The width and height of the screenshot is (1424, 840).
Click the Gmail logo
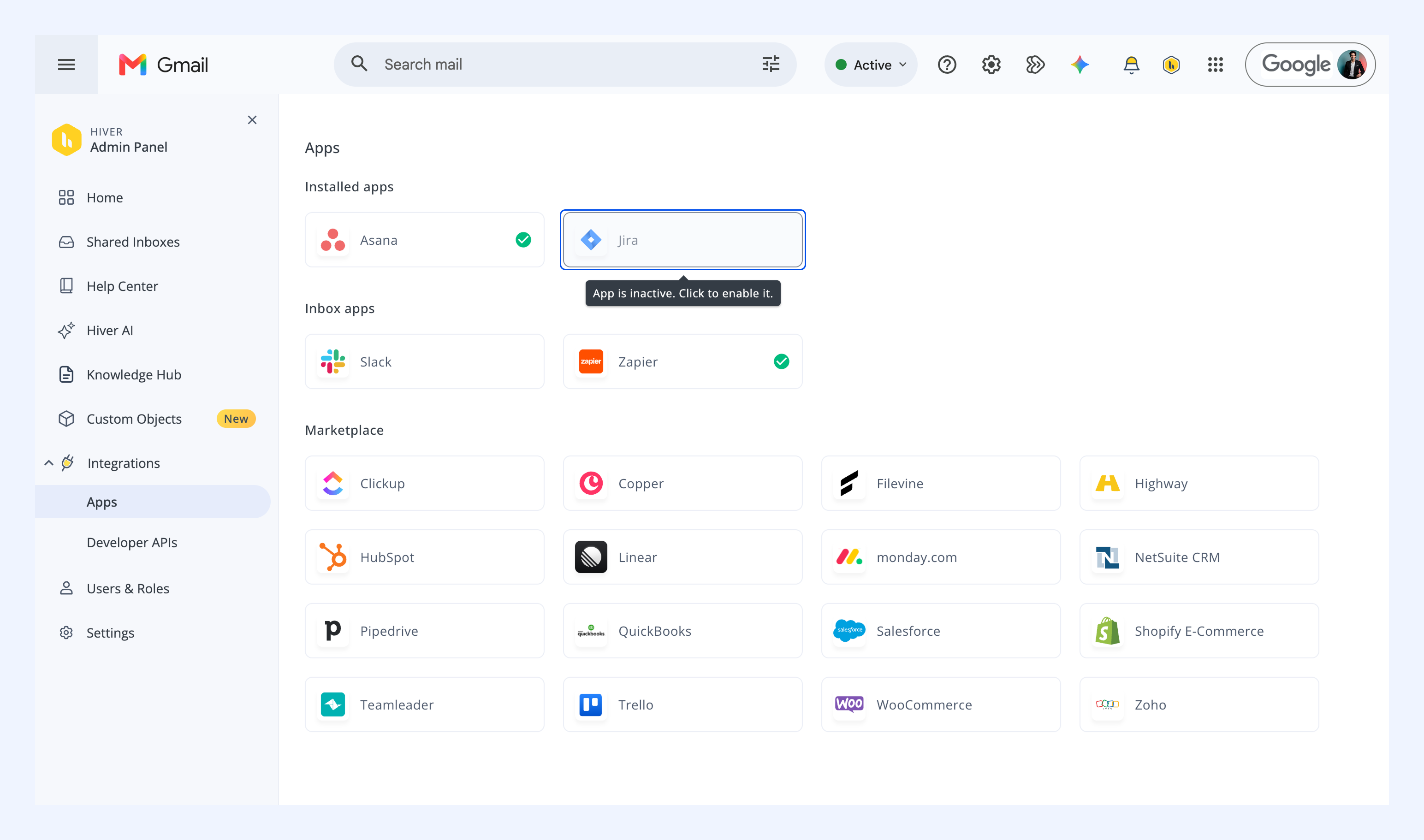point(164,65)
